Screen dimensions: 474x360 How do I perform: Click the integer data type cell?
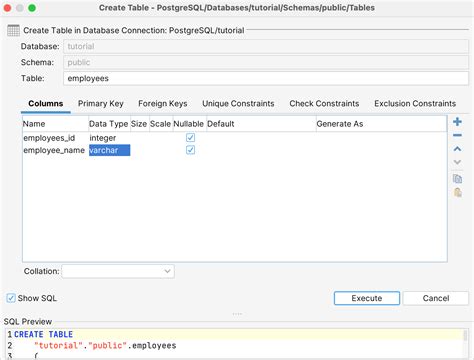pyautogui.click(x=109, y=138)
